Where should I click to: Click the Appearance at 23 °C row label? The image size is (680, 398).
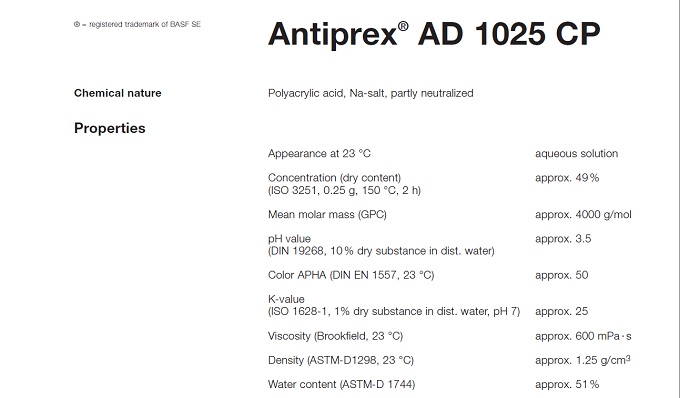click(319, 153)
